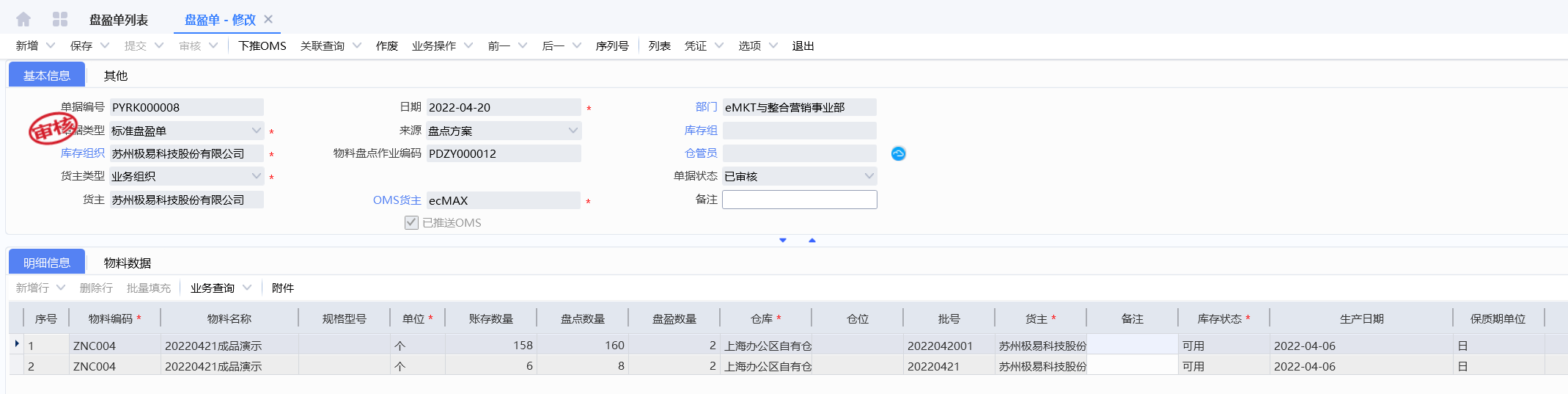Select the 基本信息 tab
Image resolution: width=1568 pixels, height=394 pixels.
pos(47,76)
